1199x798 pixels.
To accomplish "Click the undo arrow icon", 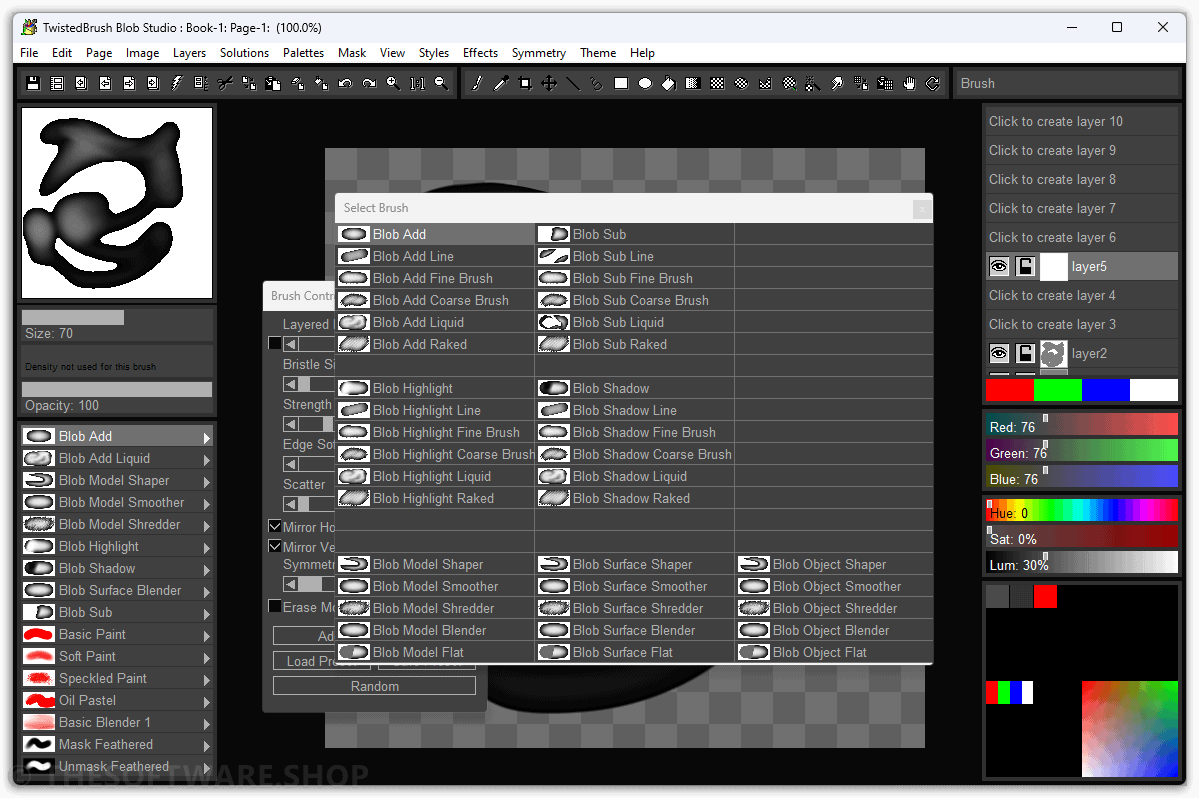I will click(x=345, y=83).
